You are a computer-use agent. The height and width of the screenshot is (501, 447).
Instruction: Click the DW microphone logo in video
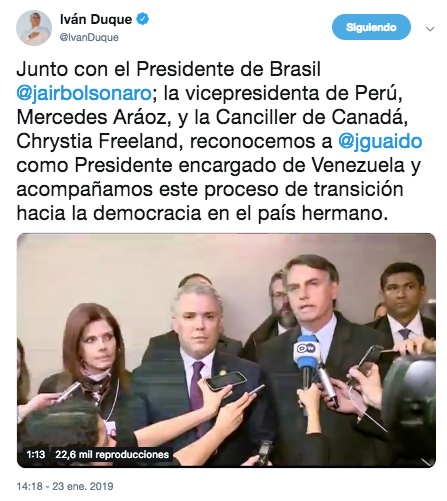[x=306, y=350]
